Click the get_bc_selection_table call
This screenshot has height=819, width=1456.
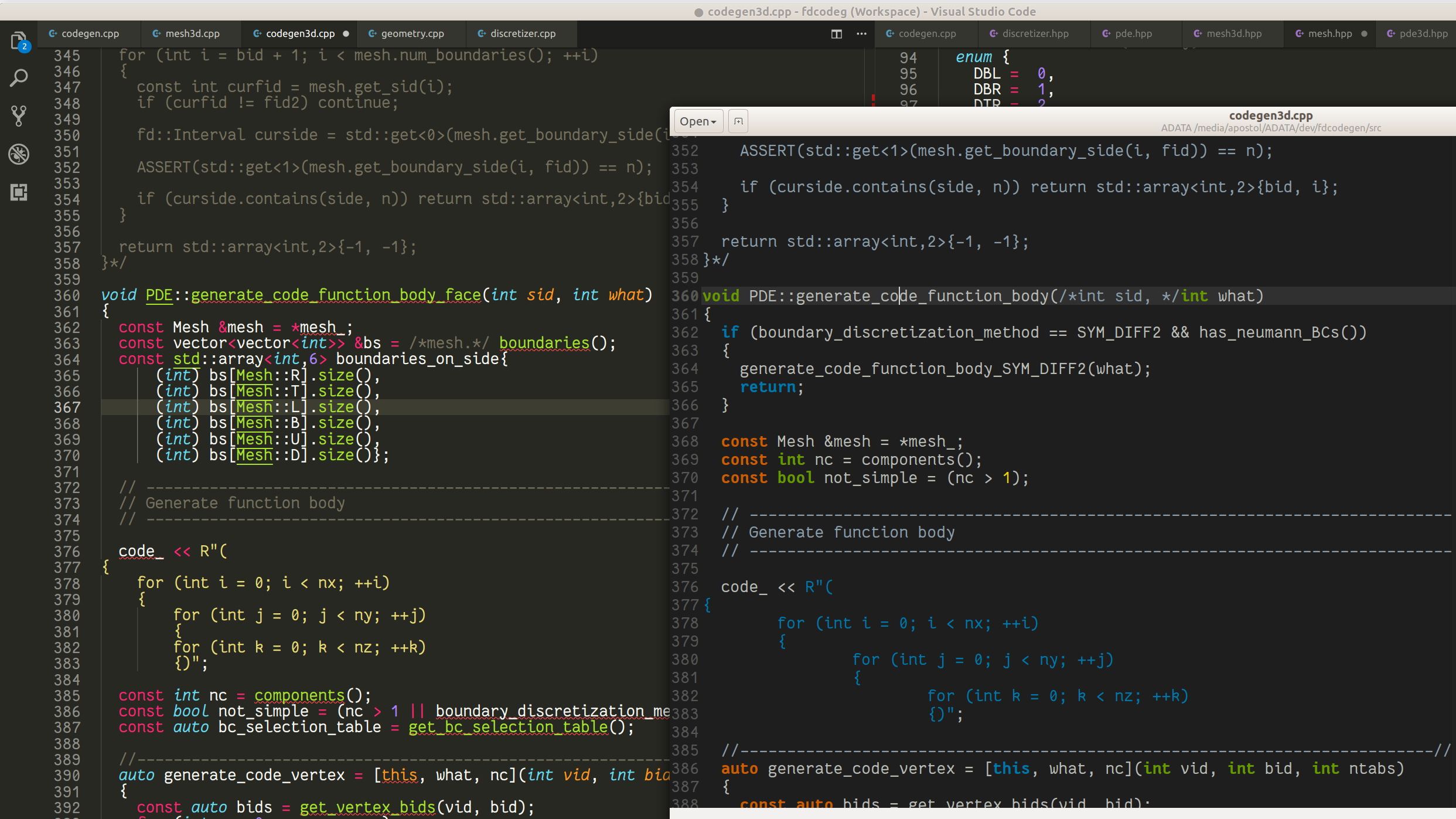tap(509, 728)
